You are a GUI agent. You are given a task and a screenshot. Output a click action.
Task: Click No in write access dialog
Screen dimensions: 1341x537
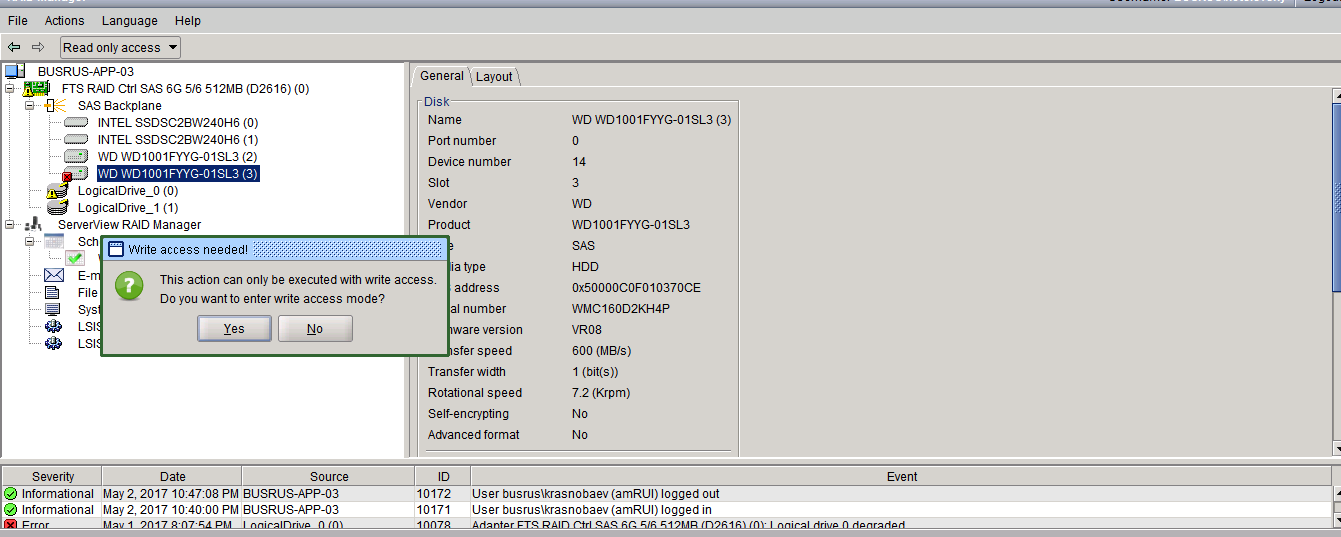point(315,329)
